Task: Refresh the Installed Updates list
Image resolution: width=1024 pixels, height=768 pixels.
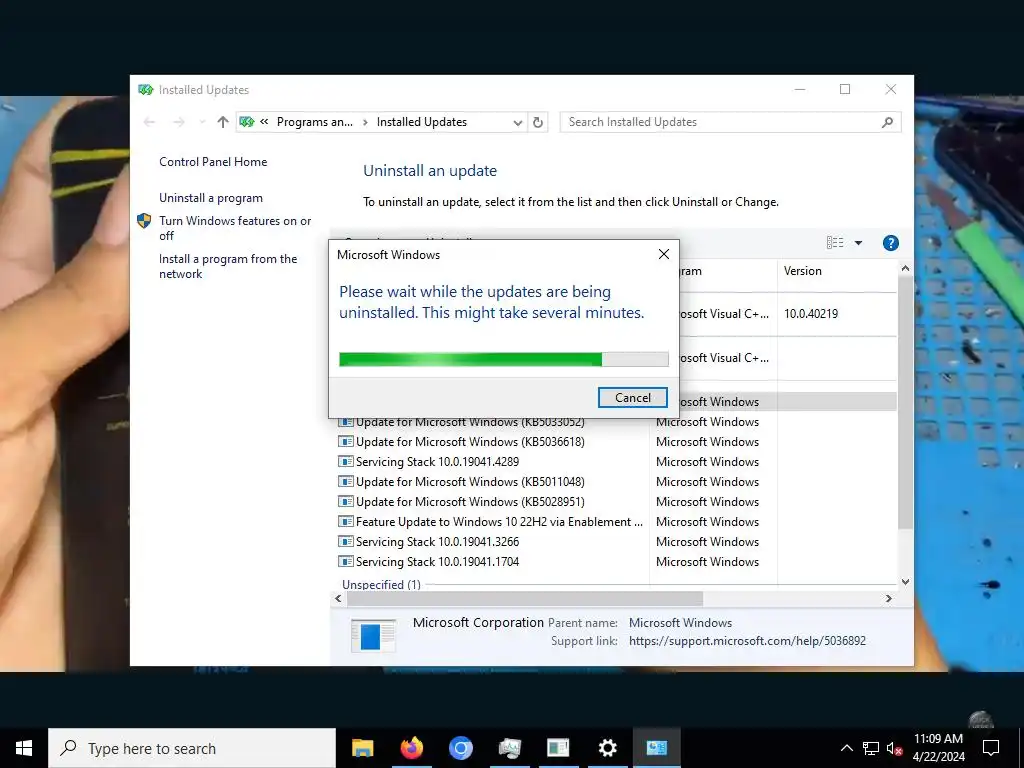Action: click(x=537, y=122)
